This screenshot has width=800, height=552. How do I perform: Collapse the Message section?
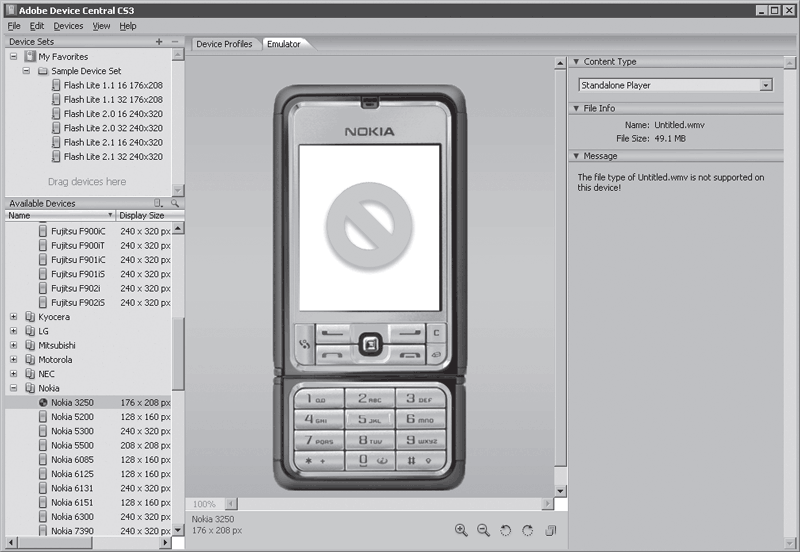pyautogui.click(x=576, y=156)
